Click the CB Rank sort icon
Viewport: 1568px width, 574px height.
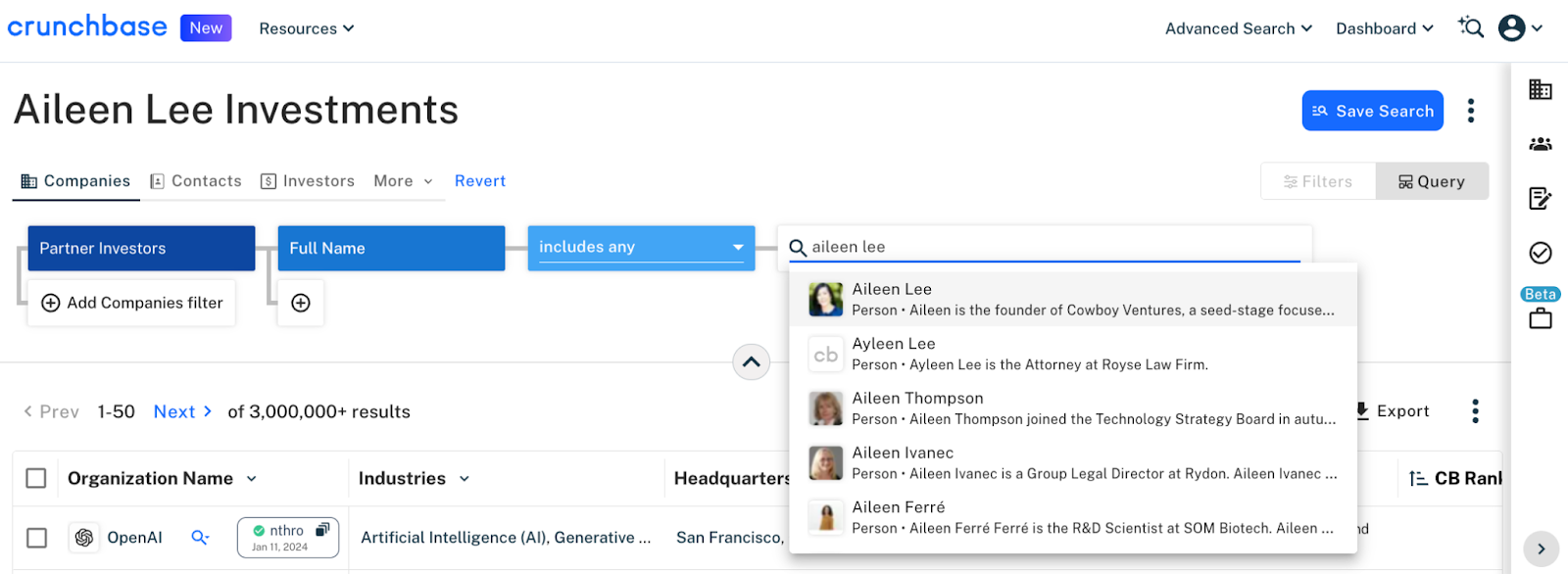(1417, 478)
